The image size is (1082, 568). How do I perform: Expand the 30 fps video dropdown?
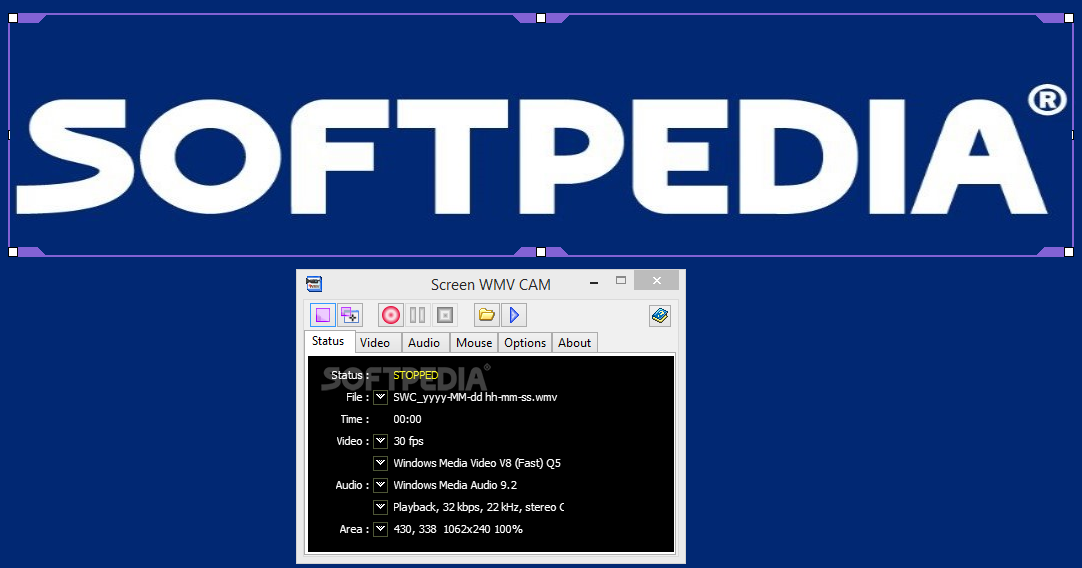coord(380,441)
